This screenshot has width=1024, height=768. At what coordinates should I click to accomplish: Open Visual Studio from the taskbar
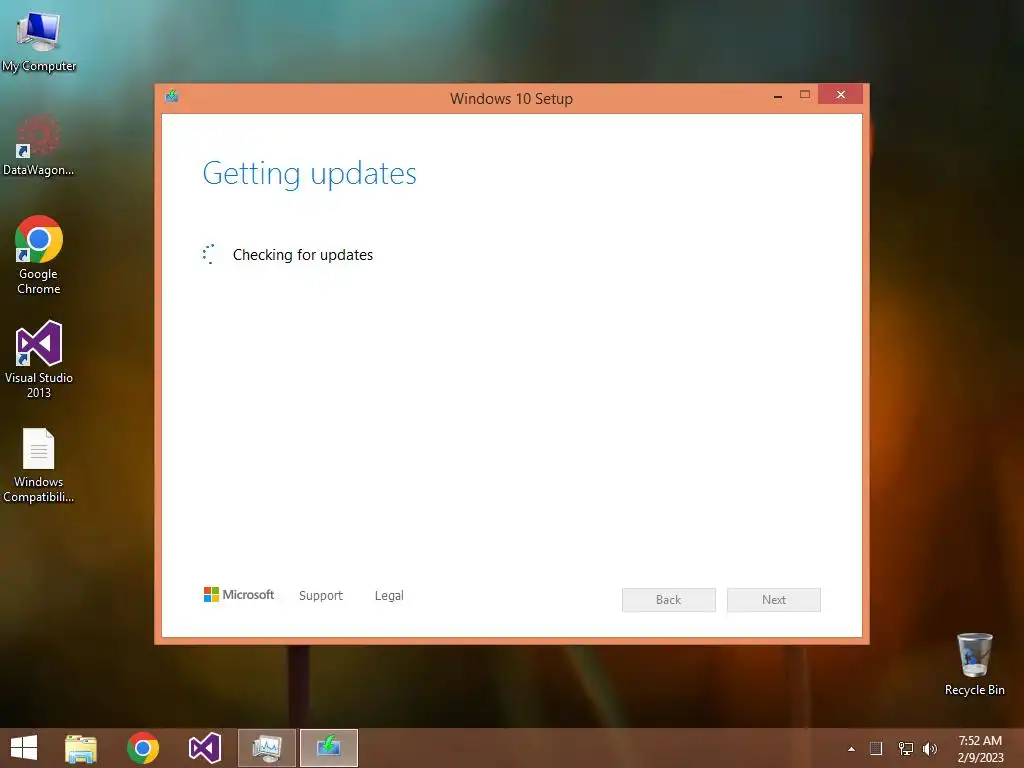(x=205, y=748)
